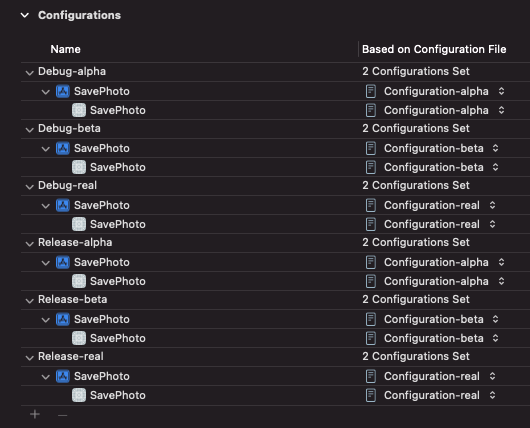Click the SavePhoto target icon under Release-alpha
Viewport: 530px width, 428px height.
(x=79, y=281)
